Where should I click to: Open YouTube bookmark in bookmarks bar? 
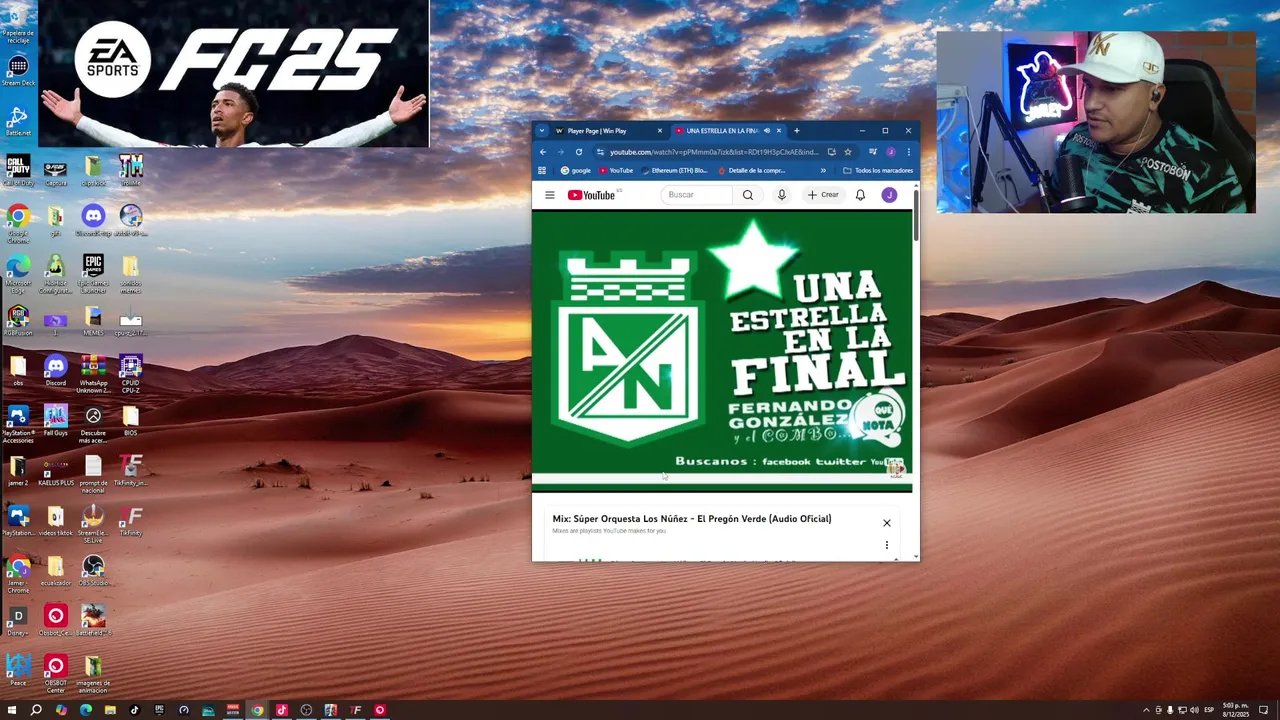(617, 171)
